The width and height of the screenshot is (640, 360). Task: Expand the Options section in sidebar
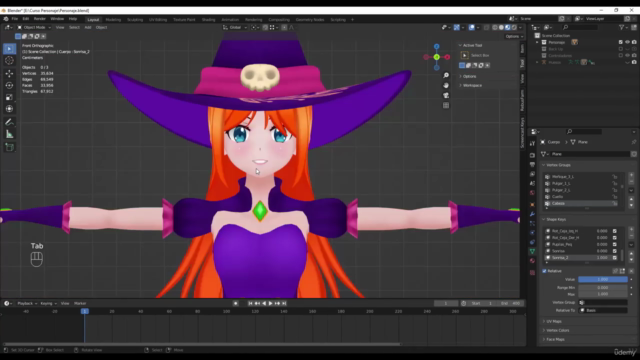469,76
